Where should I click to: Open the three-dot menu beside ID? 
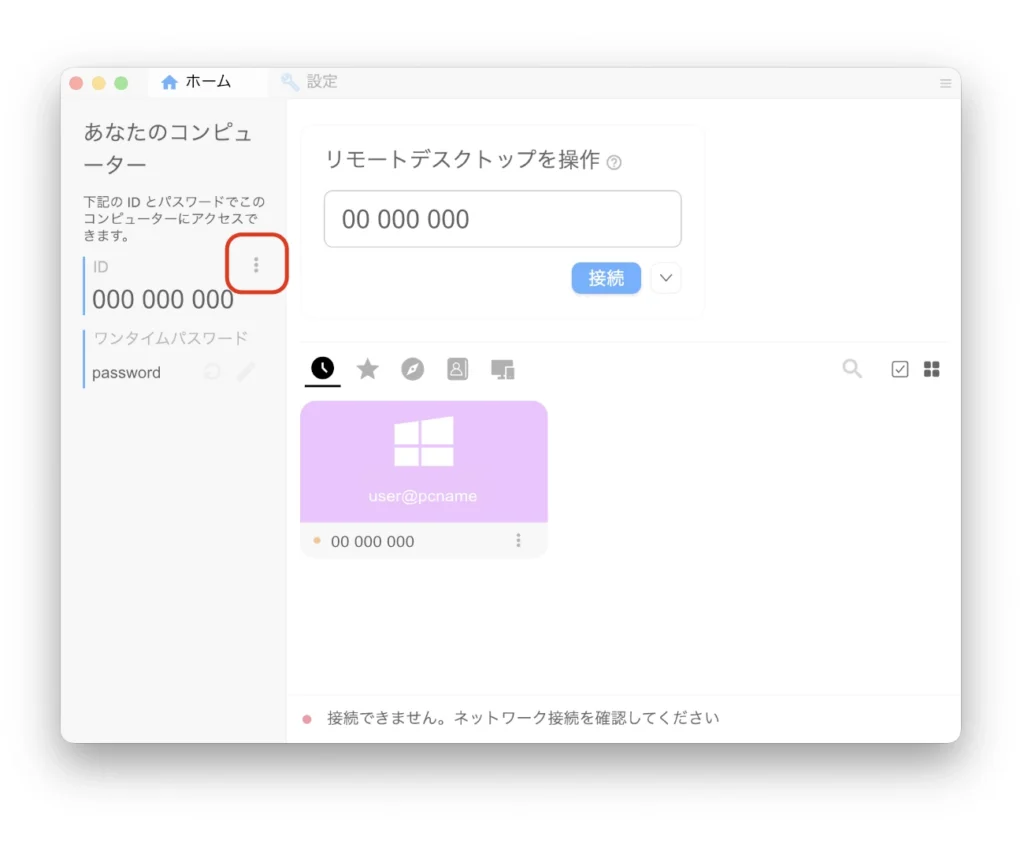(256, 265)
